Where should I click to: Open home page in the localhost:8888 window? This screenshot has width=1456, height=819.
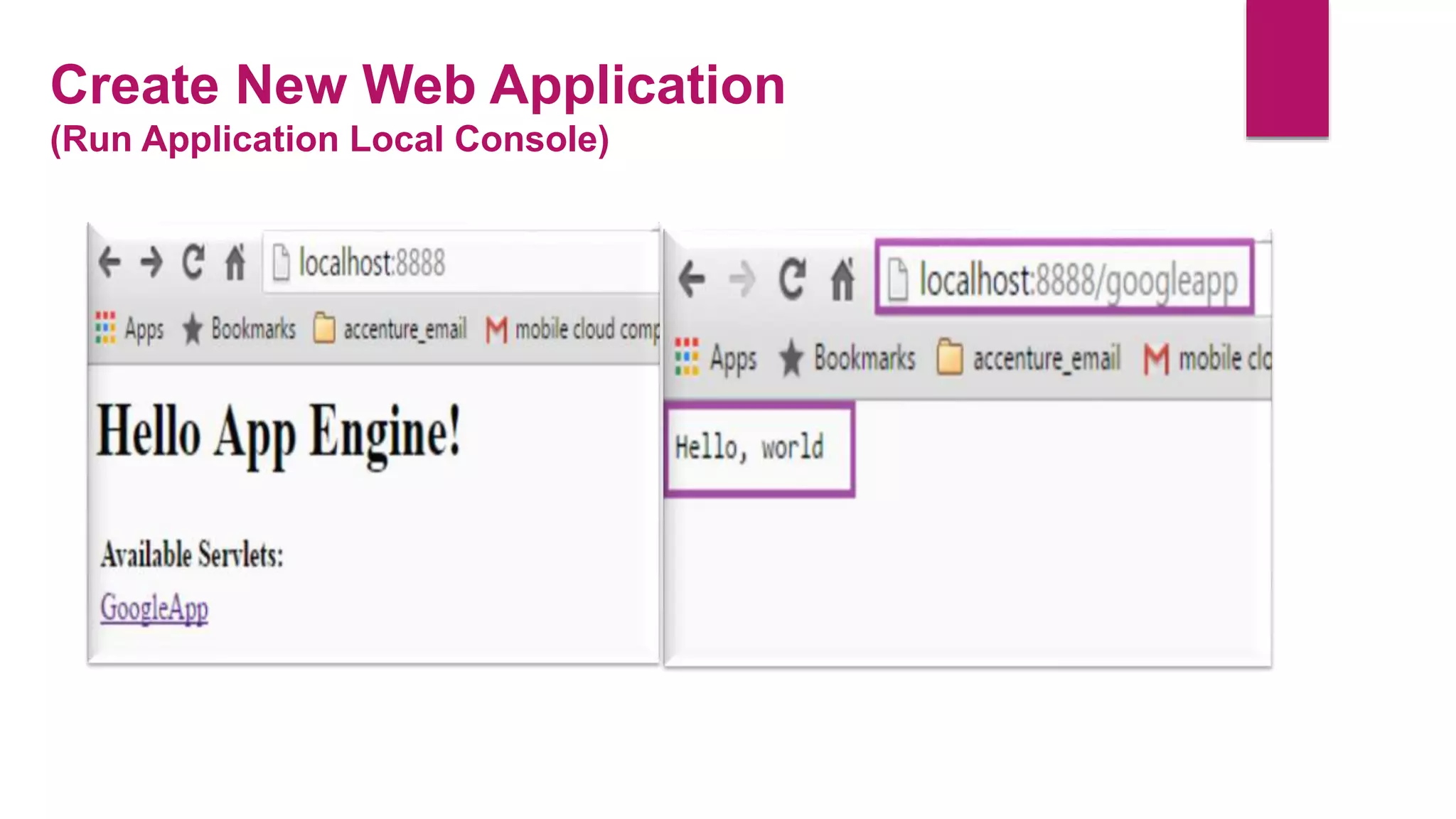pos(235,262)
